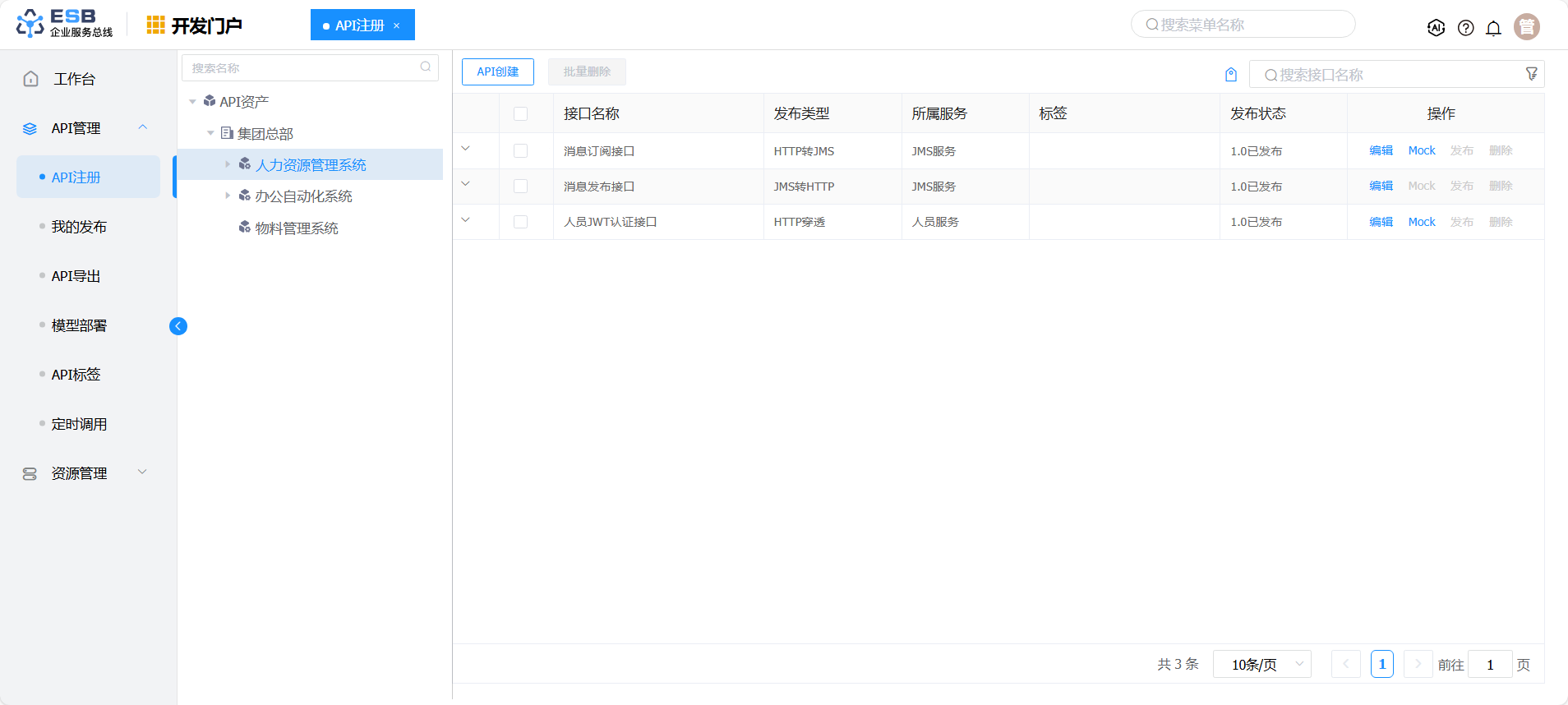Click the API创建 button
This screenshot has height=705, width=1568.
[497, 71]
